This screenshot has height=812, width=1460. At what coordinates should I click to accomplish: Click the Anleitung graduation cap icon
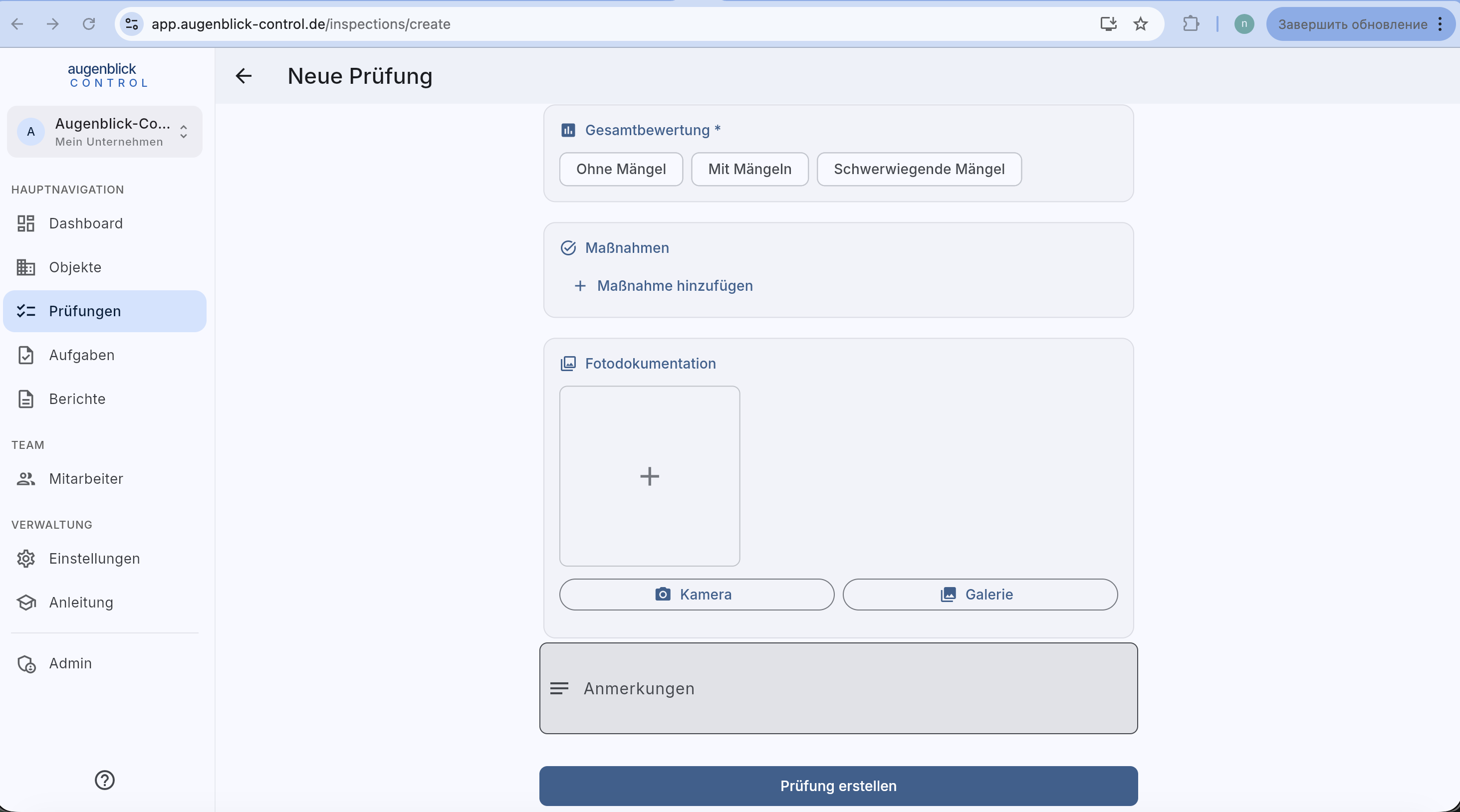(x=26, y=603)
